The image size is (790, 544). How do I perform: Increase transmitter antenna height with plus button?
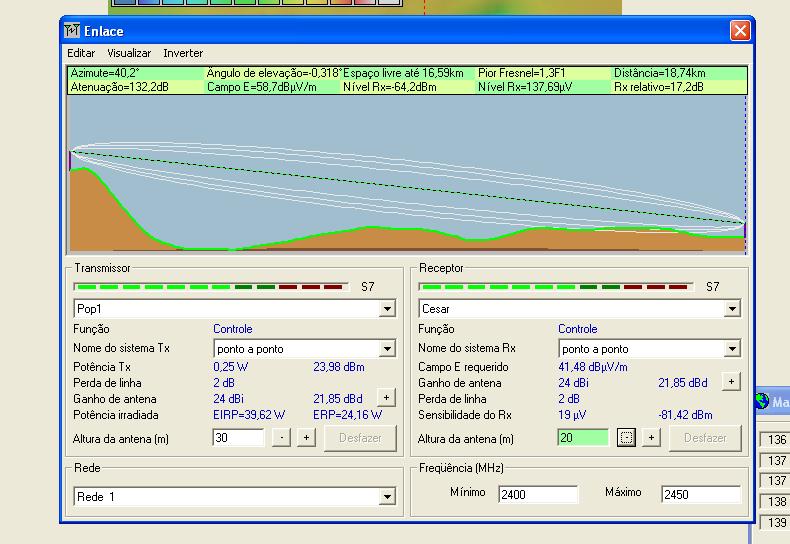click(x=306, y=438)
